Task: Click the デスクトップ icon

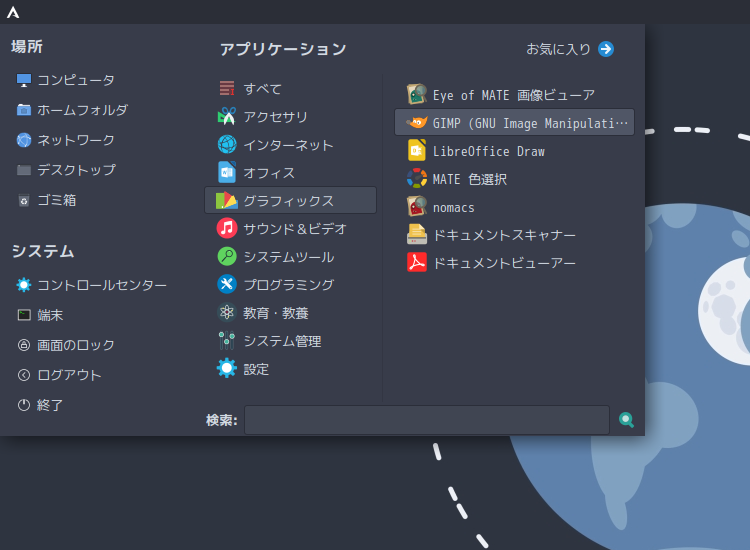Action: click(23, 170)
